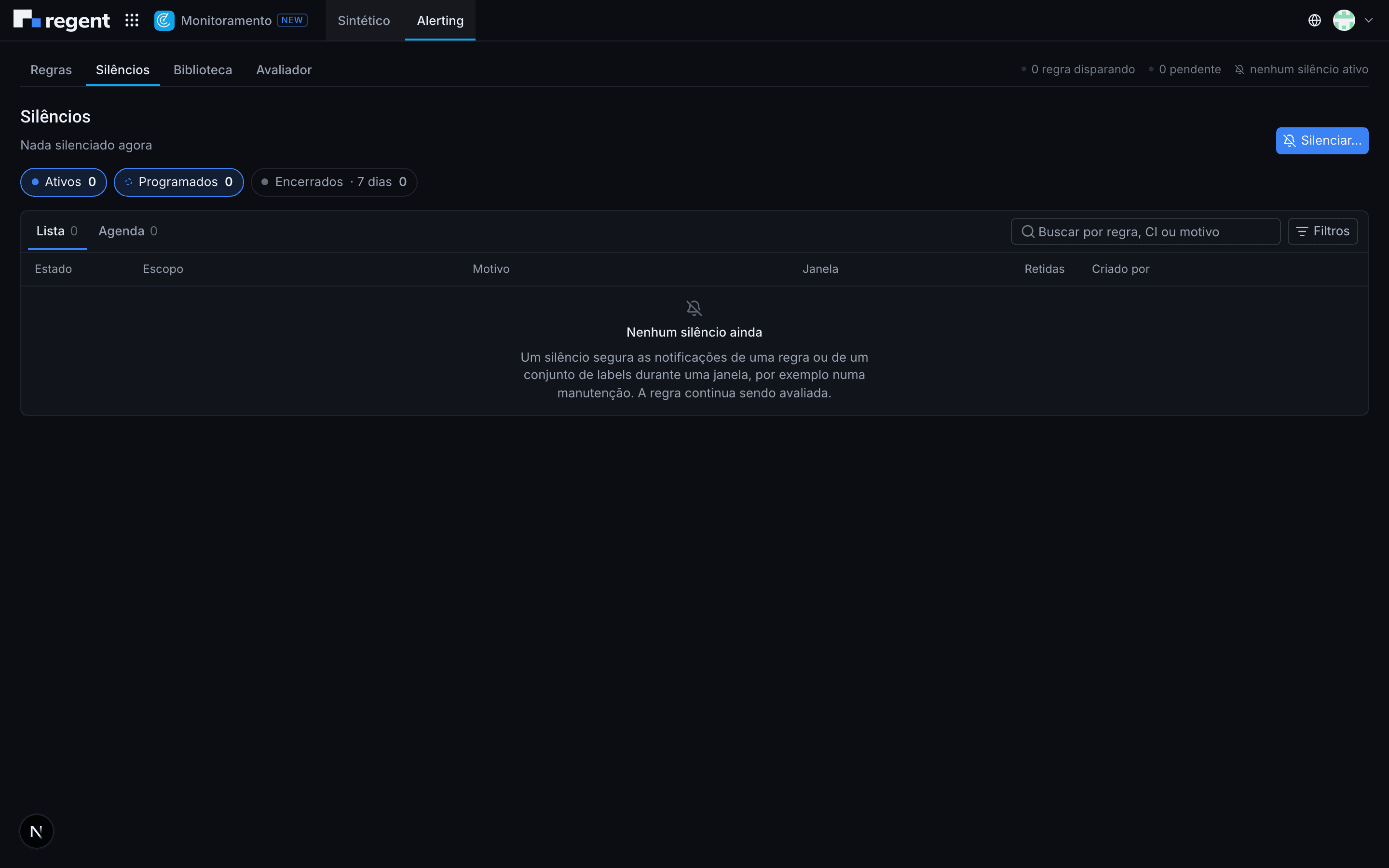The height and width of the screenshot is (868, 1389).
Task: Open the Filtros menu
Action: (x=1322, y=231)
